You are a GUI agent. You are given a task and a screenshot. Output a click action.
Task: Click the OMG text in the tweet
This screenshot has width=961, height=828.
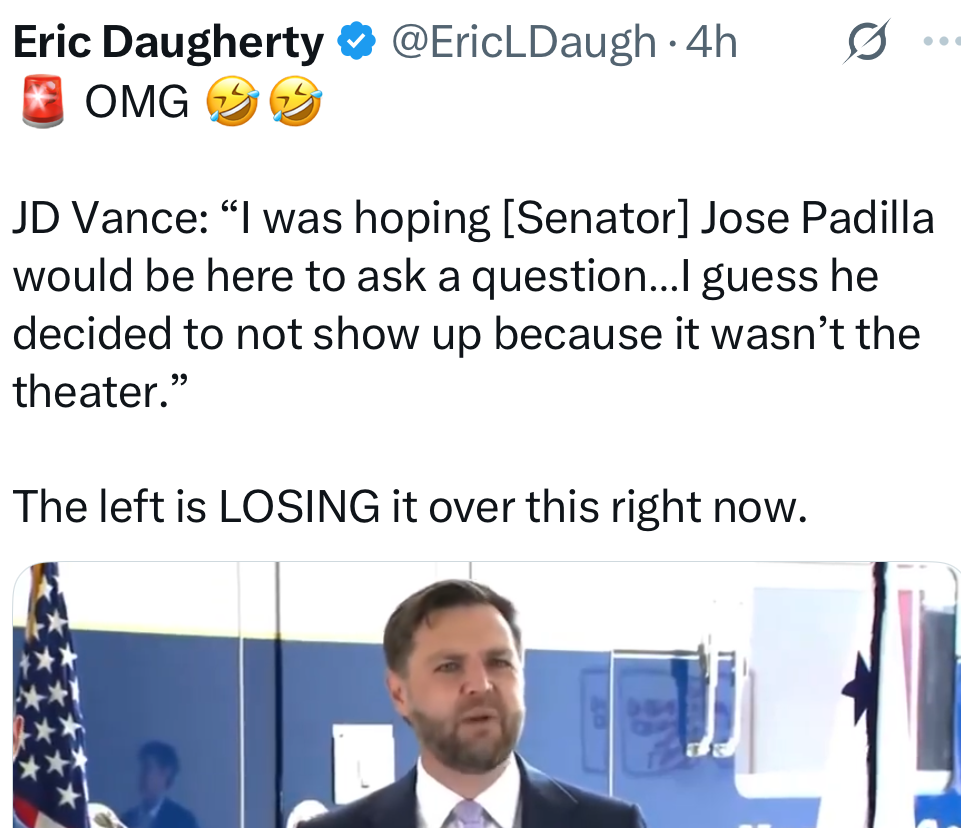click(137, 103)
